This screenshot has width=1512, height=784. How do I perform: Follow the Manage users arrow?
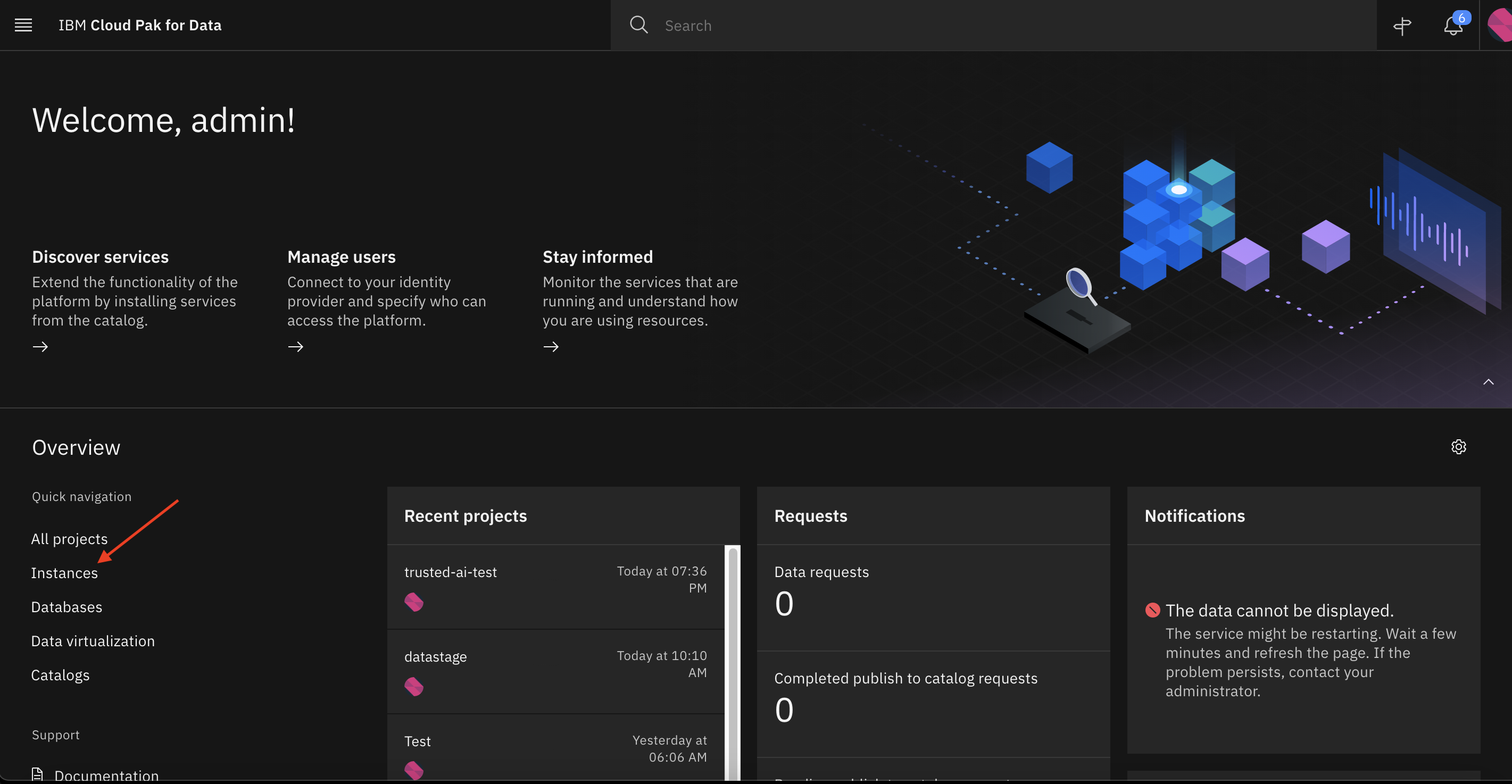click(296, 347)
